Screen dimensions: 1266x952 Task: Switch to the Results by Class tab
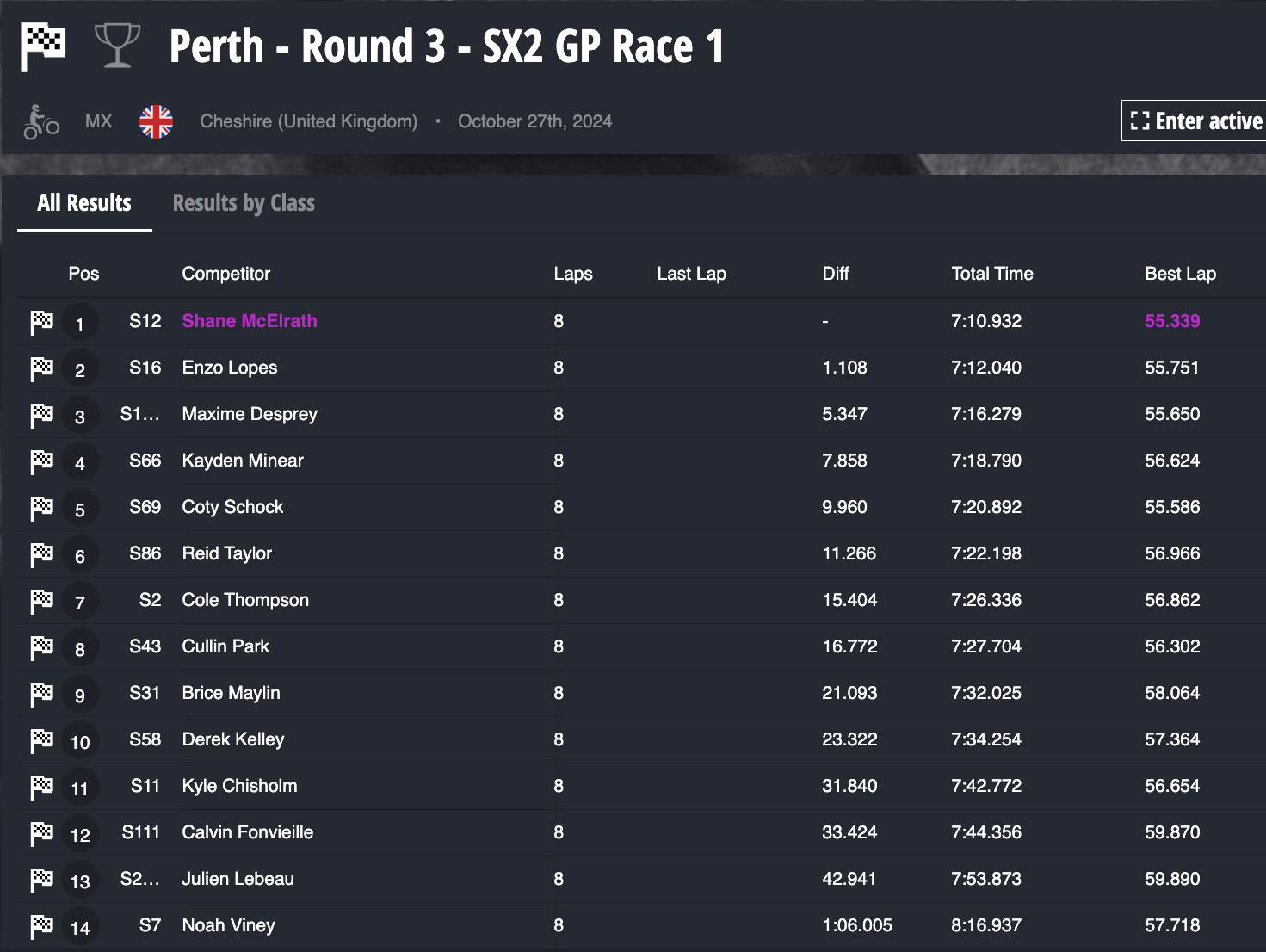click(x=244, y=203)
